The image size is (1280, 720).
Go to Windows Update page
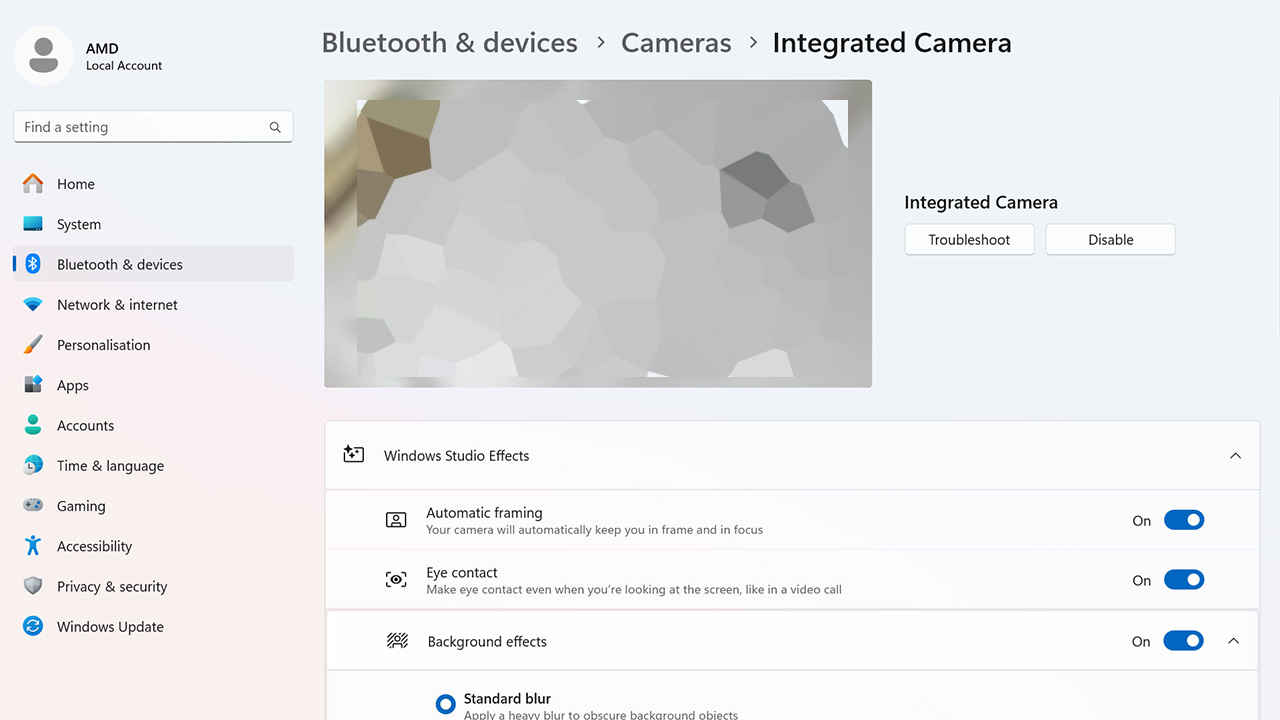[x=153, y=626]
